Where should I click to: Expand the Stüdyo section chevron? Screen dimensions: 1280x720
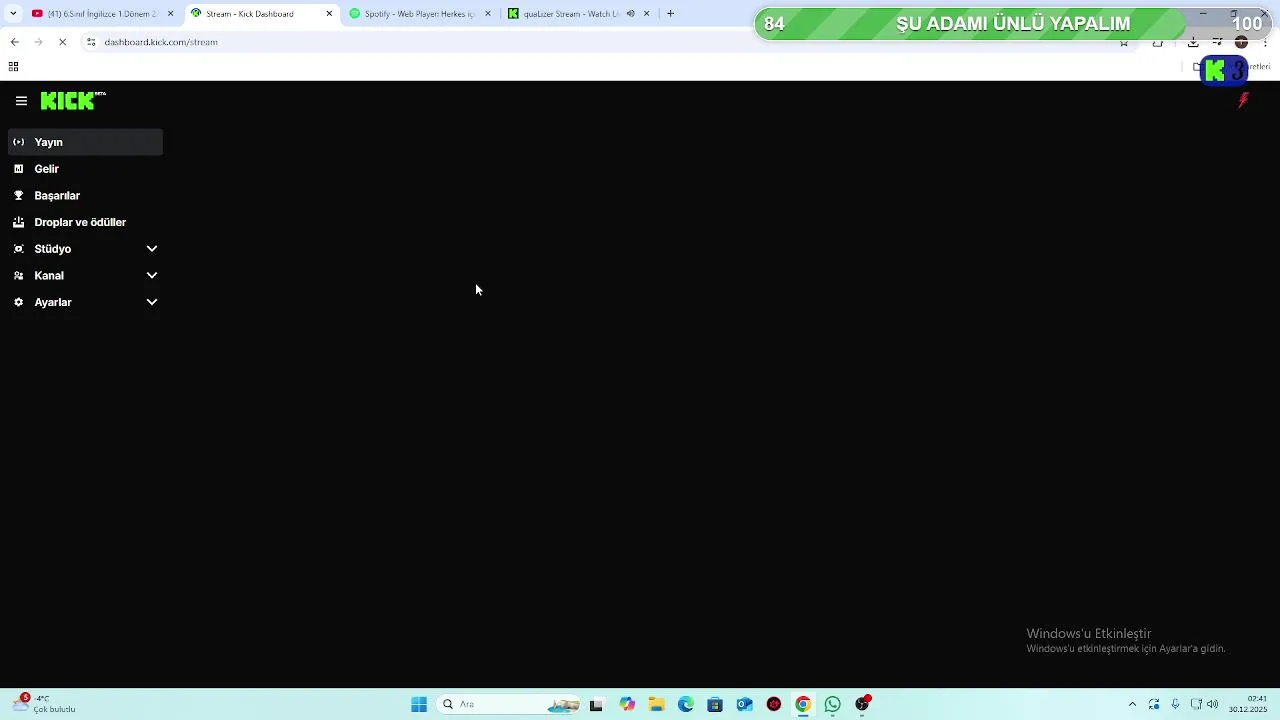pyautogui.click(x=152, y=249)
